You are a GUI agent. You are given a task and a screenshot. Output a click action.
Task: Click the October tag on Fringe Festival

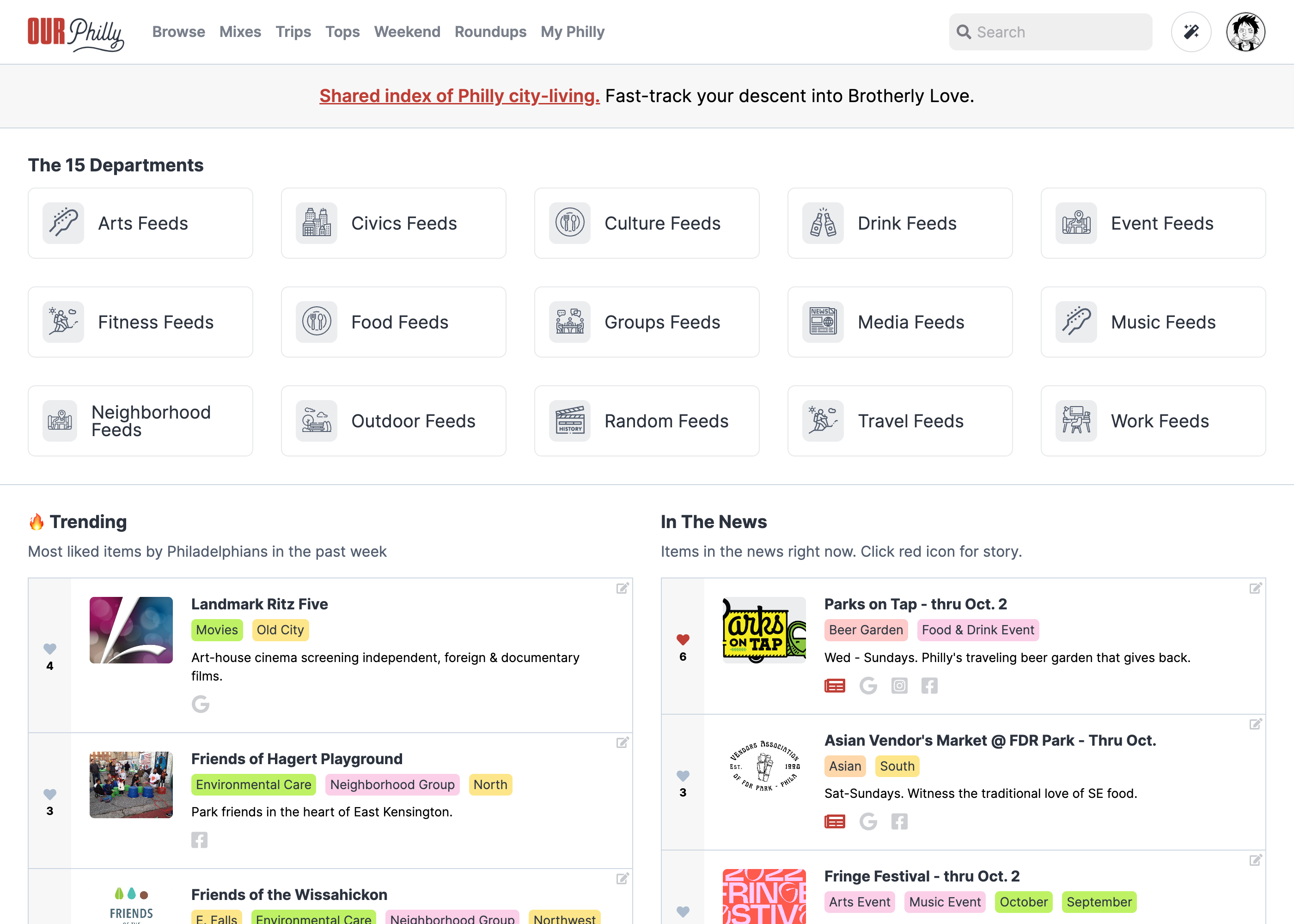coord(1023,902)
